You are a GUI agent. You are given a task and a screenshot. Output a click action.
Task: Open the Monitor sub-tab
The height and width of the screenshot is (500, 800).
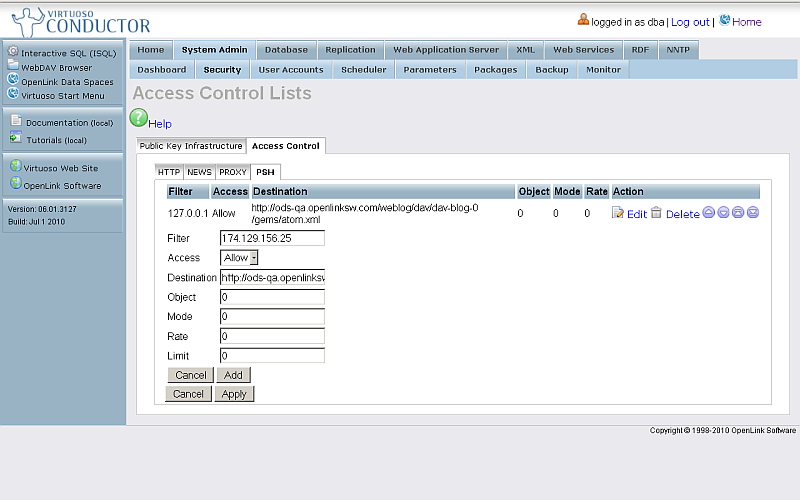click(x=604, y=70)
